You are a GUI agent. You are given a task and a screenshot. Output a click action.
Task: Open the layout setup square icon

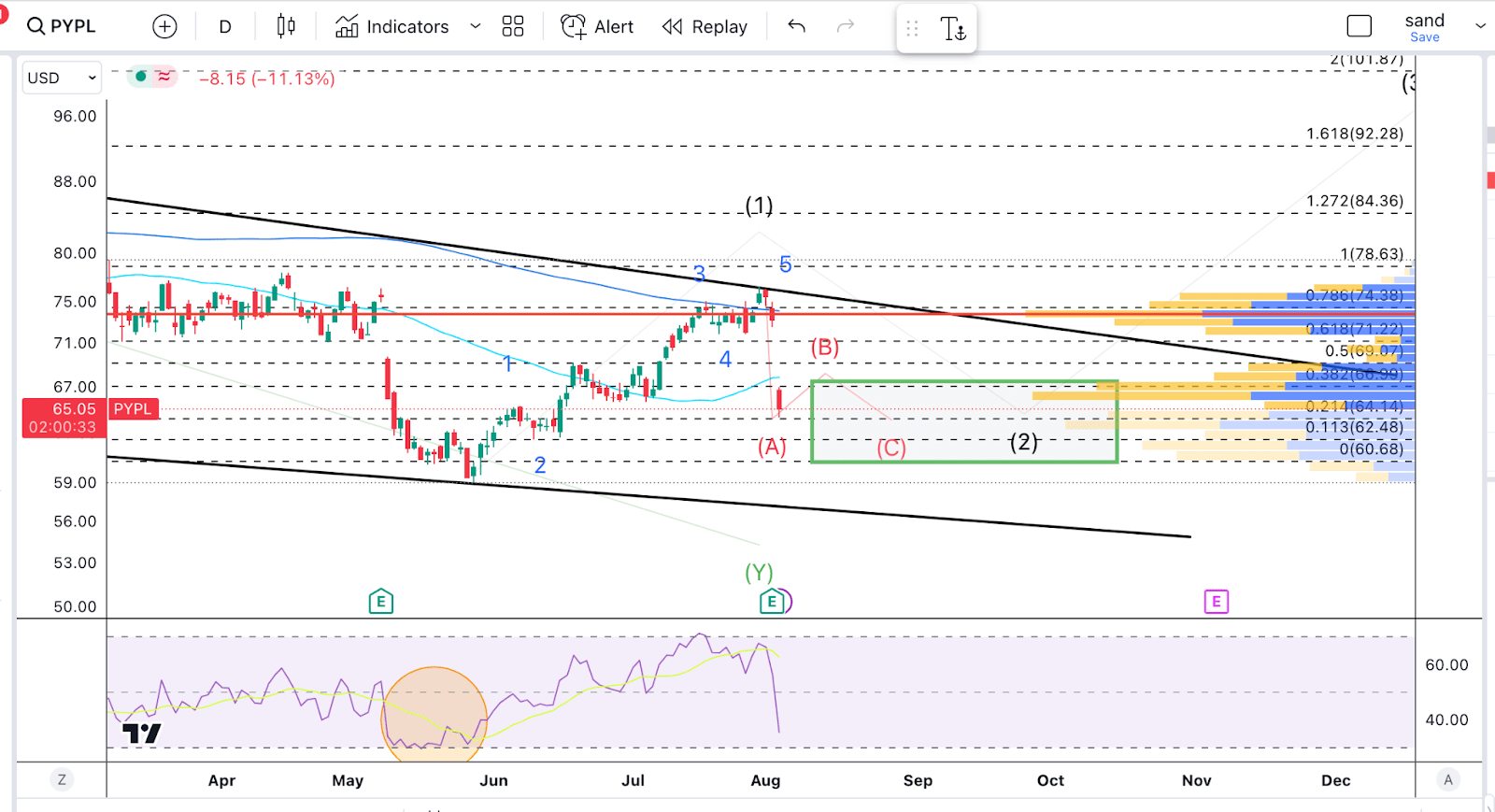click(1360, 26)
